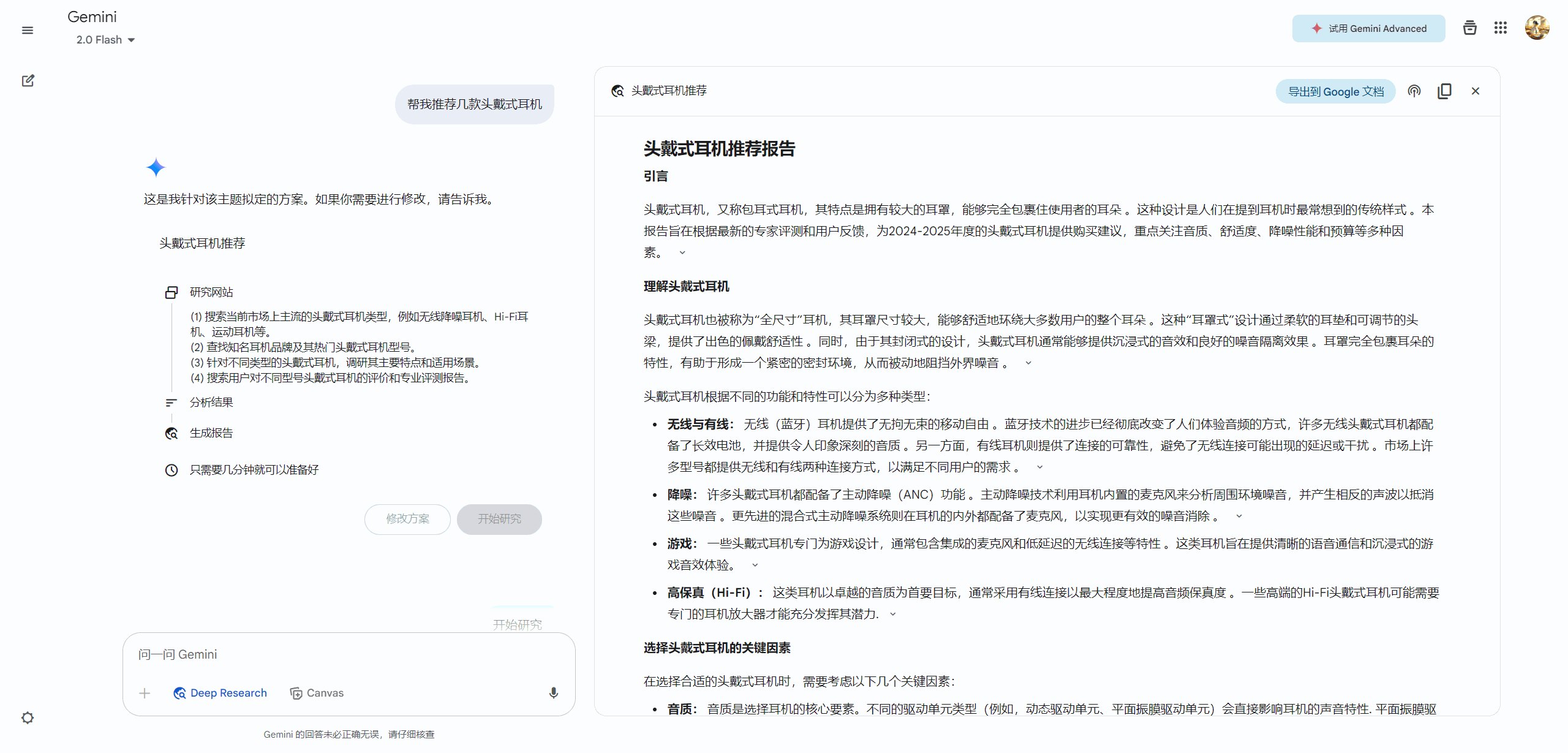Click the Gemini logo text

pyautogui.click(x=92, y=17)
